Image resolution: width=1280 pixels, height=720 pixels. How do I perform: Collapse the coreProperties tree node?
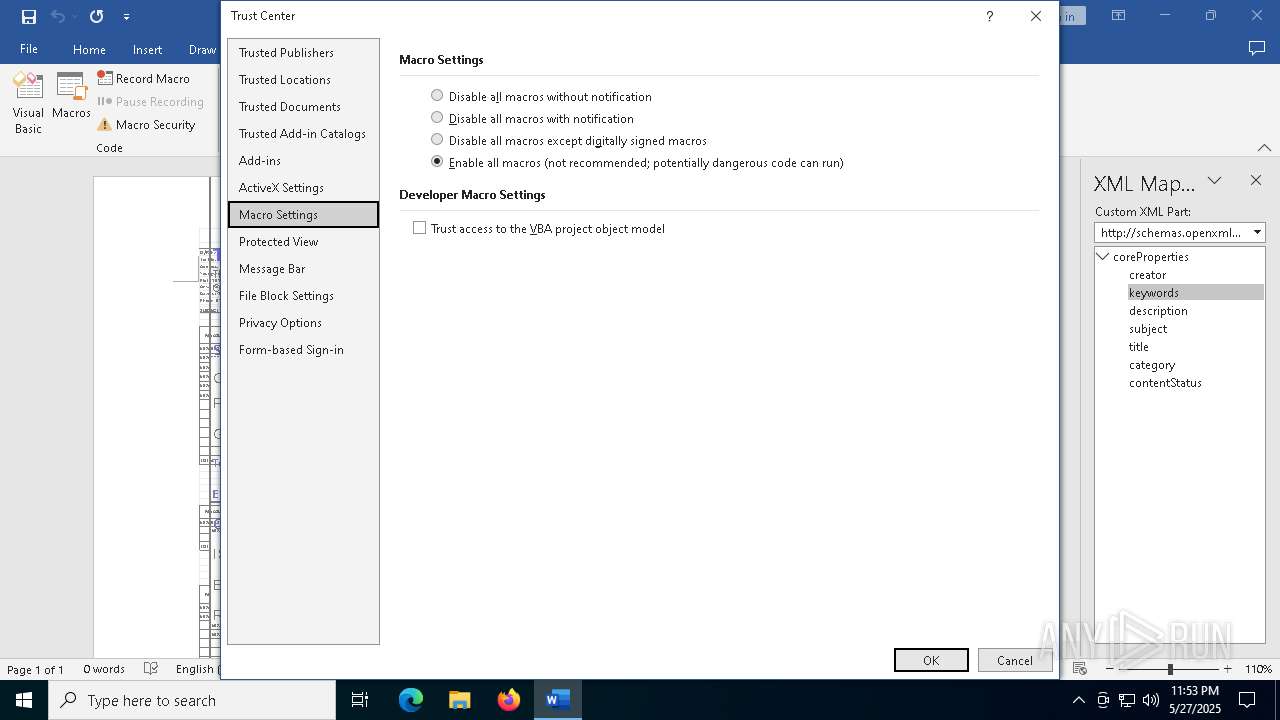coord(1103,257)
